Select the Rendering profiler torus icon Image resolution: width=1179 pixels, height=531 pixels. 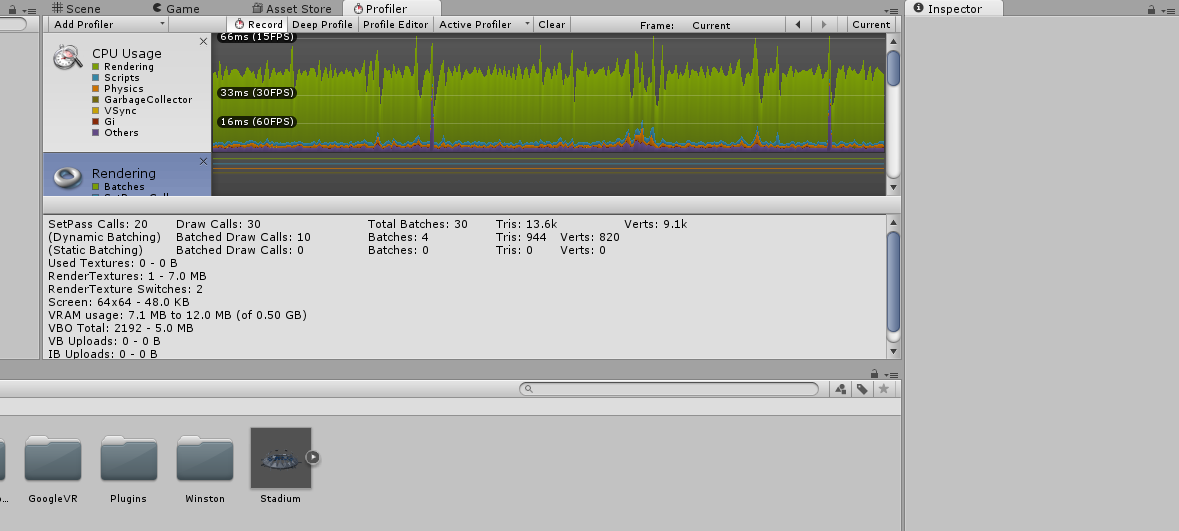[x=68, y=176]
